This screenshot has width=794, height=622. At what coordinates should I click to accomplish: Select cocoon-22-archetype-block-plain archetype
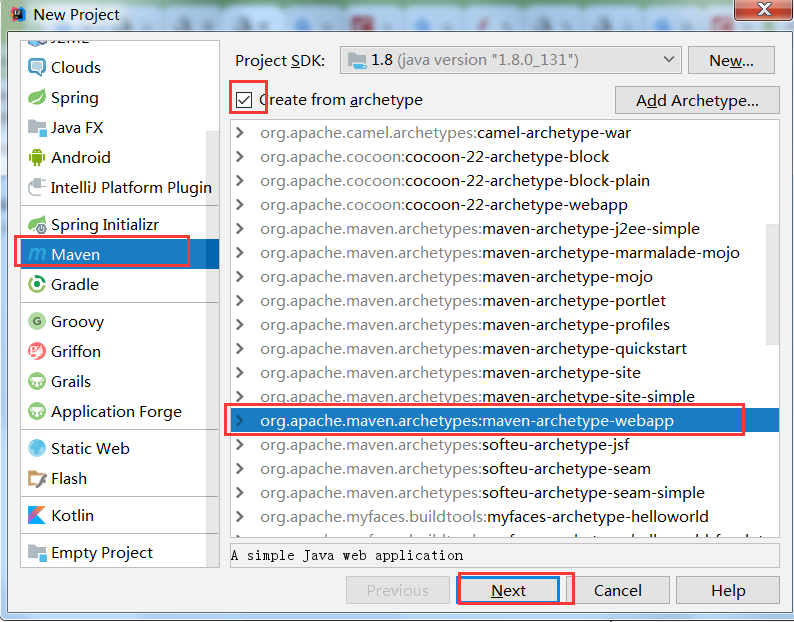[x=504, y=180]
